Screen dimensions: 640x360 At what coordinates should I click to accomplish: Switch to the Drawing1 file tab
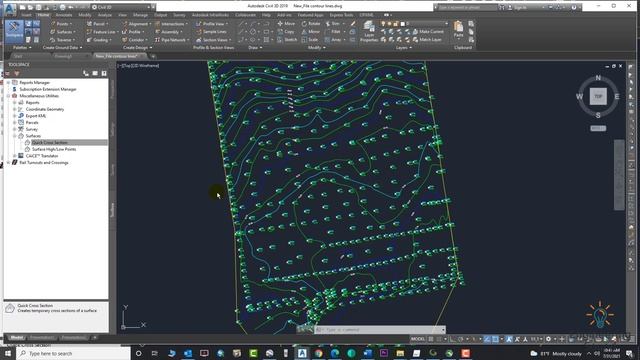pyautogui.click(x=63, y=56)
